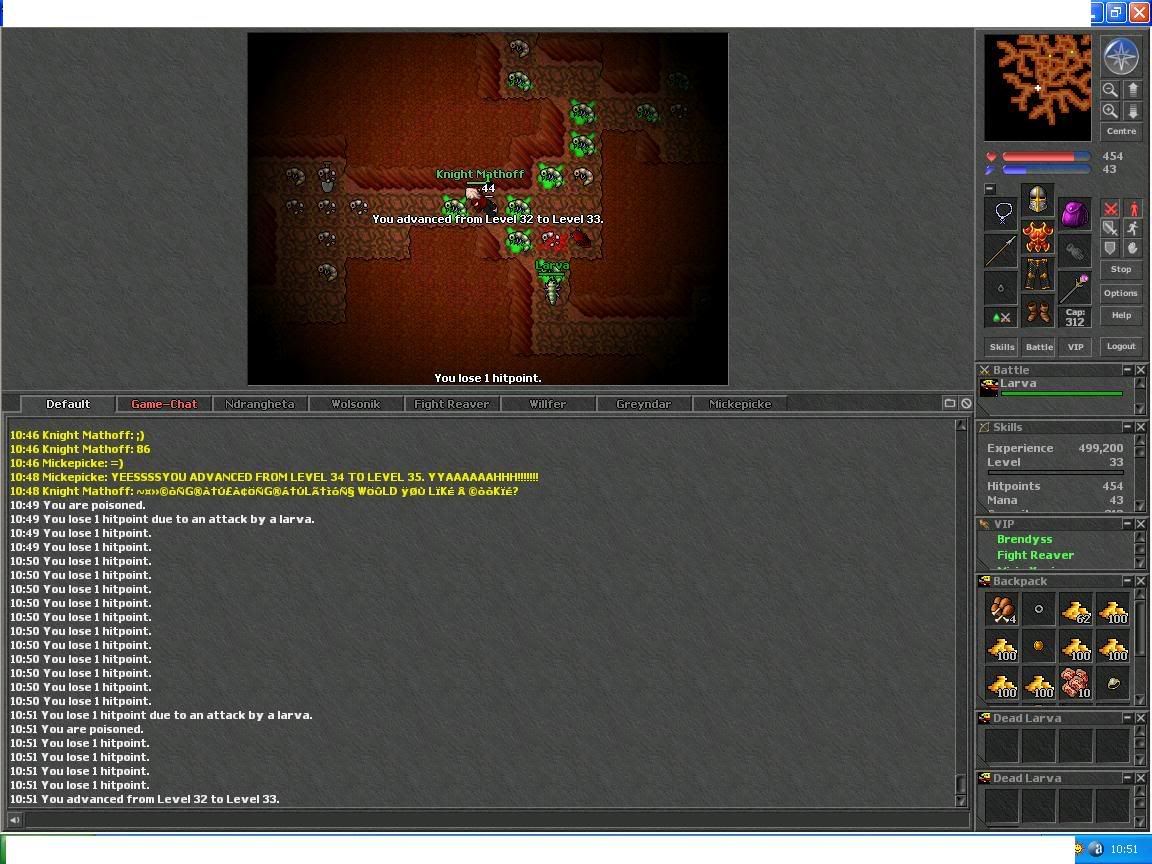
Task: Open the Mickepicke chat tab
Action: tap(740, 404)
